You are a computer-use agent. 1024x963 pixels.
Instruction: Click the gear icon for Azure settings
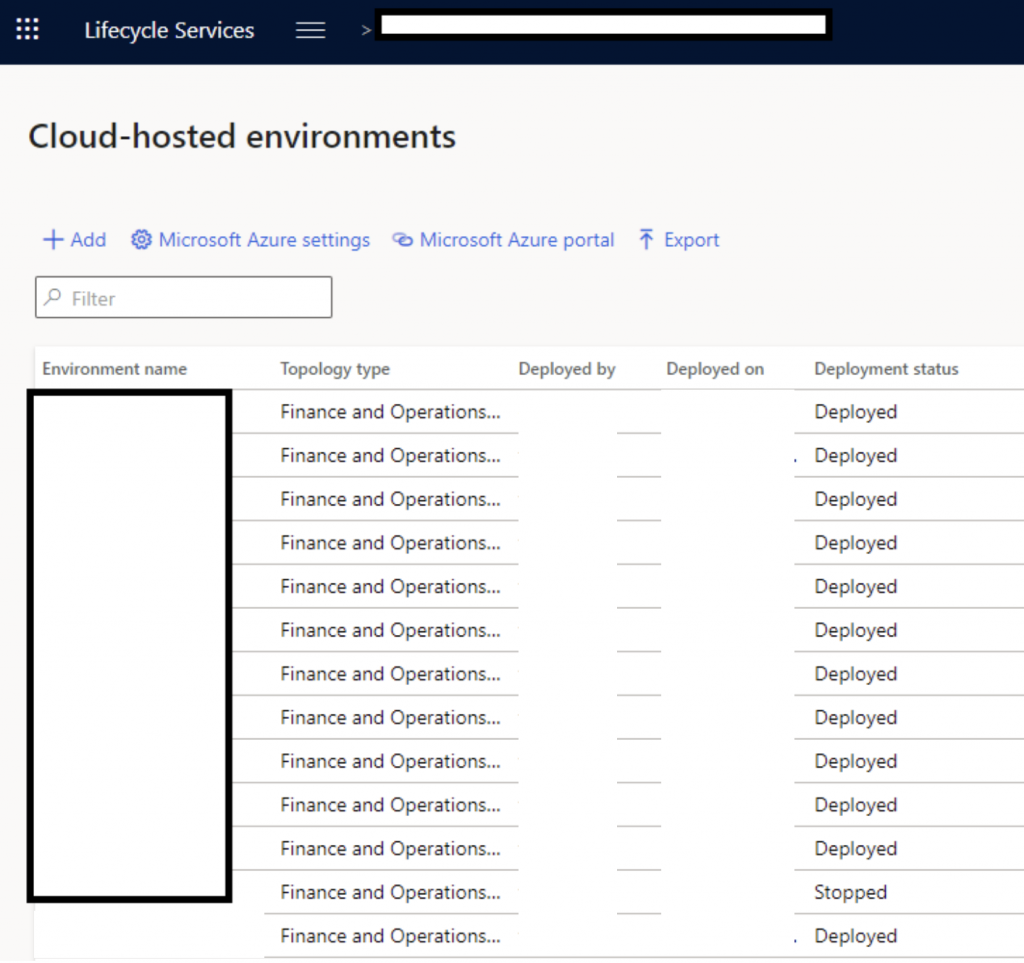click(x=141, y=240)
